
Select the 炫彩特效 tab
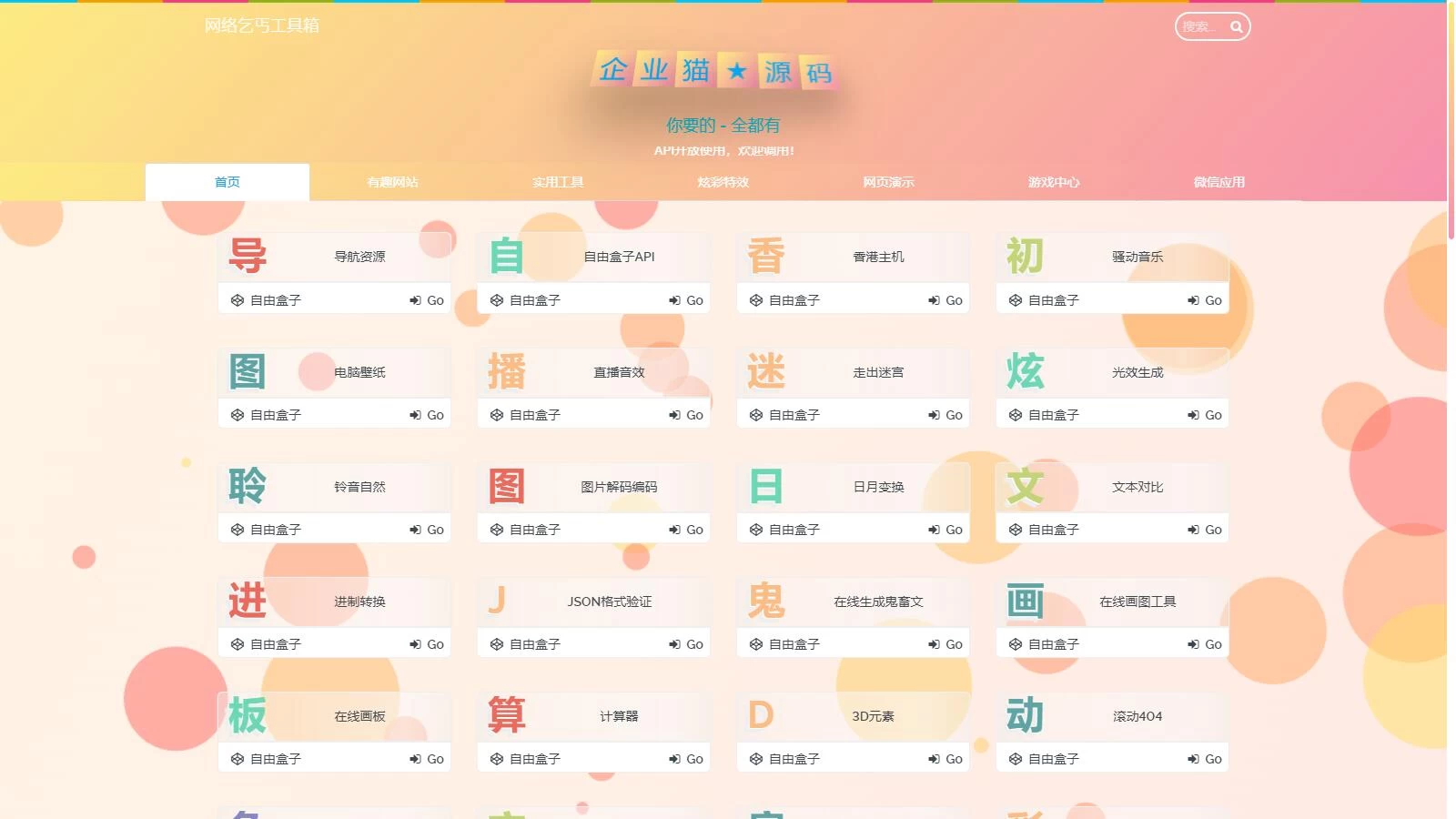(x=722, y=181)
